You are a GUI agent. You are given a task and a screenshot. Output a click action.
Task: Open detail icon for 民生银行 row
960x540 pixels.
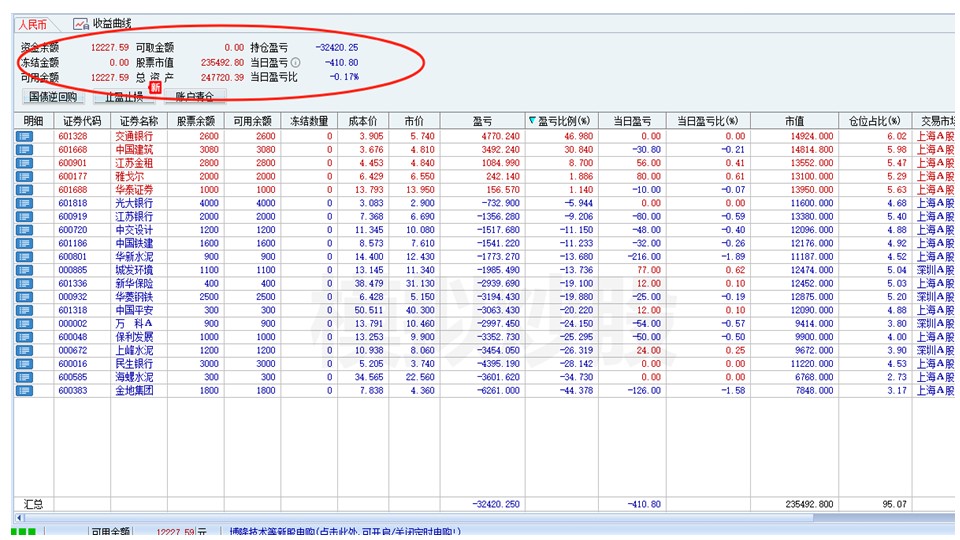(24, 364)
